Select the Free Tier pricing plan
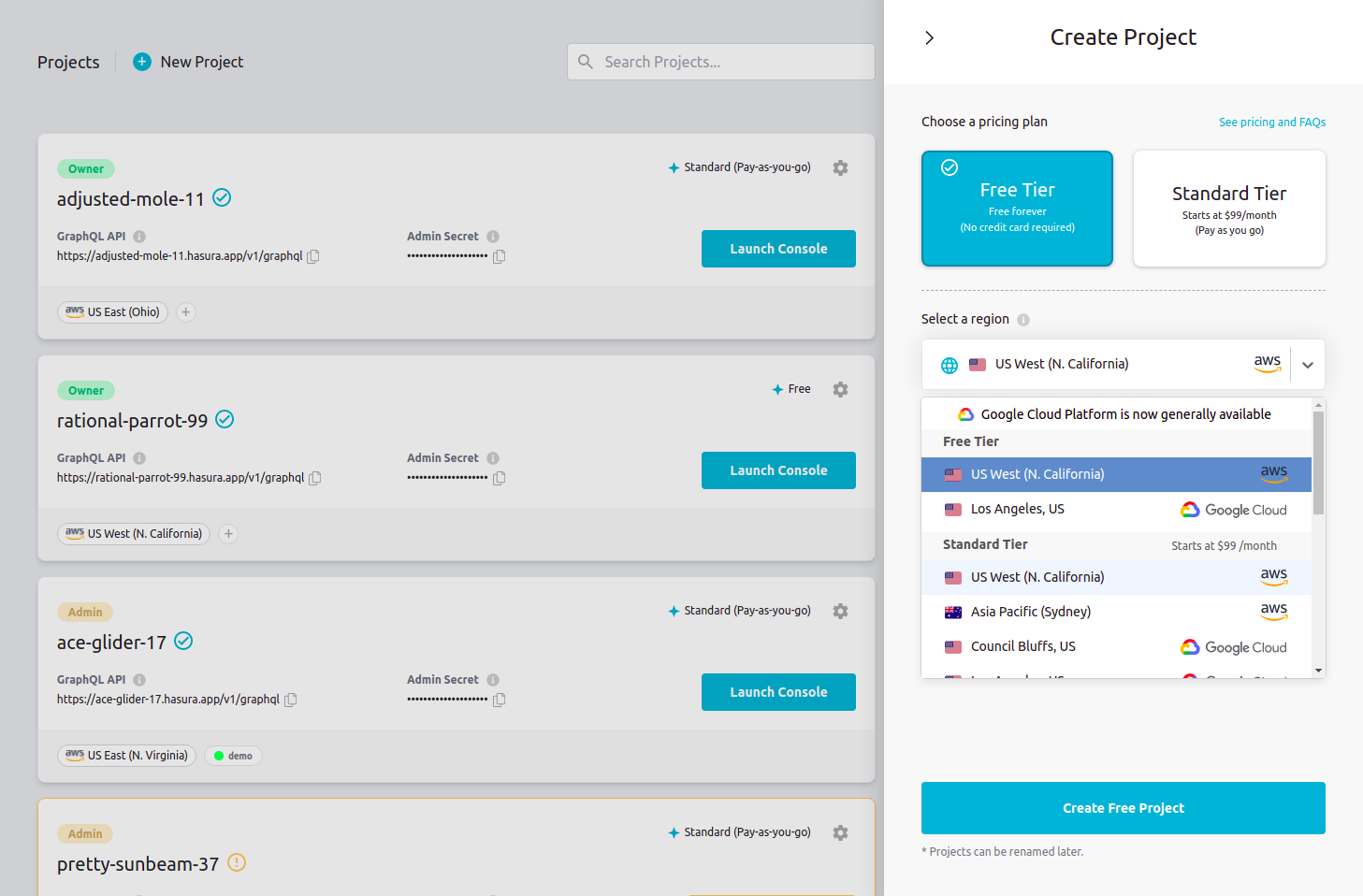 (x=1017, y=208)
